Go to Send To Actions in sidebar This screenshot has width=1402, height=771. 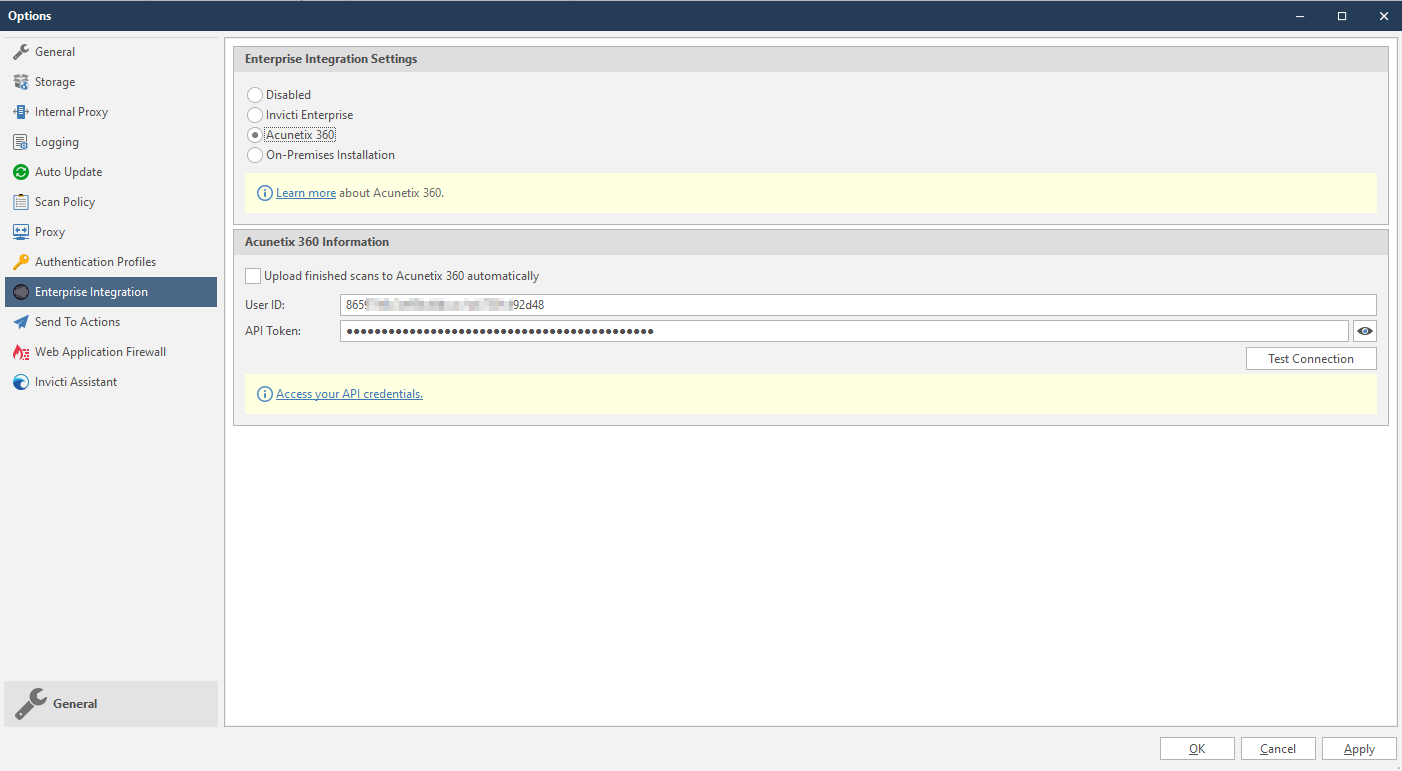click(111, 322)
